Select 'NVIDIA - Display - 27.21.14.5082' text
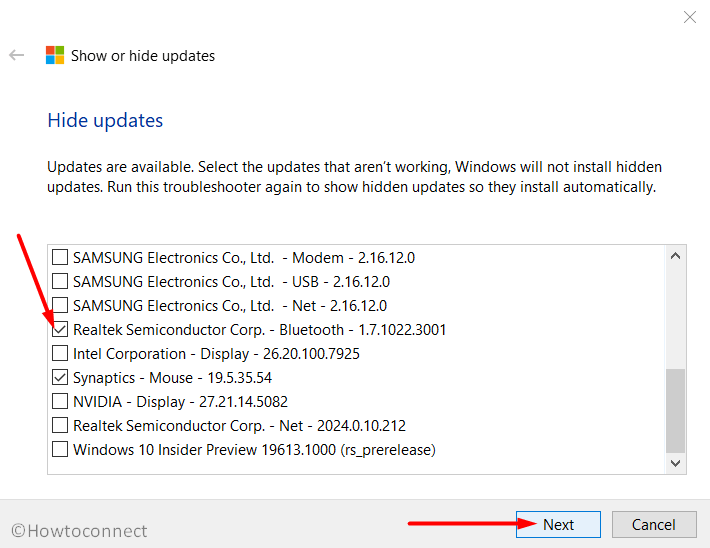 pos(181,402)
